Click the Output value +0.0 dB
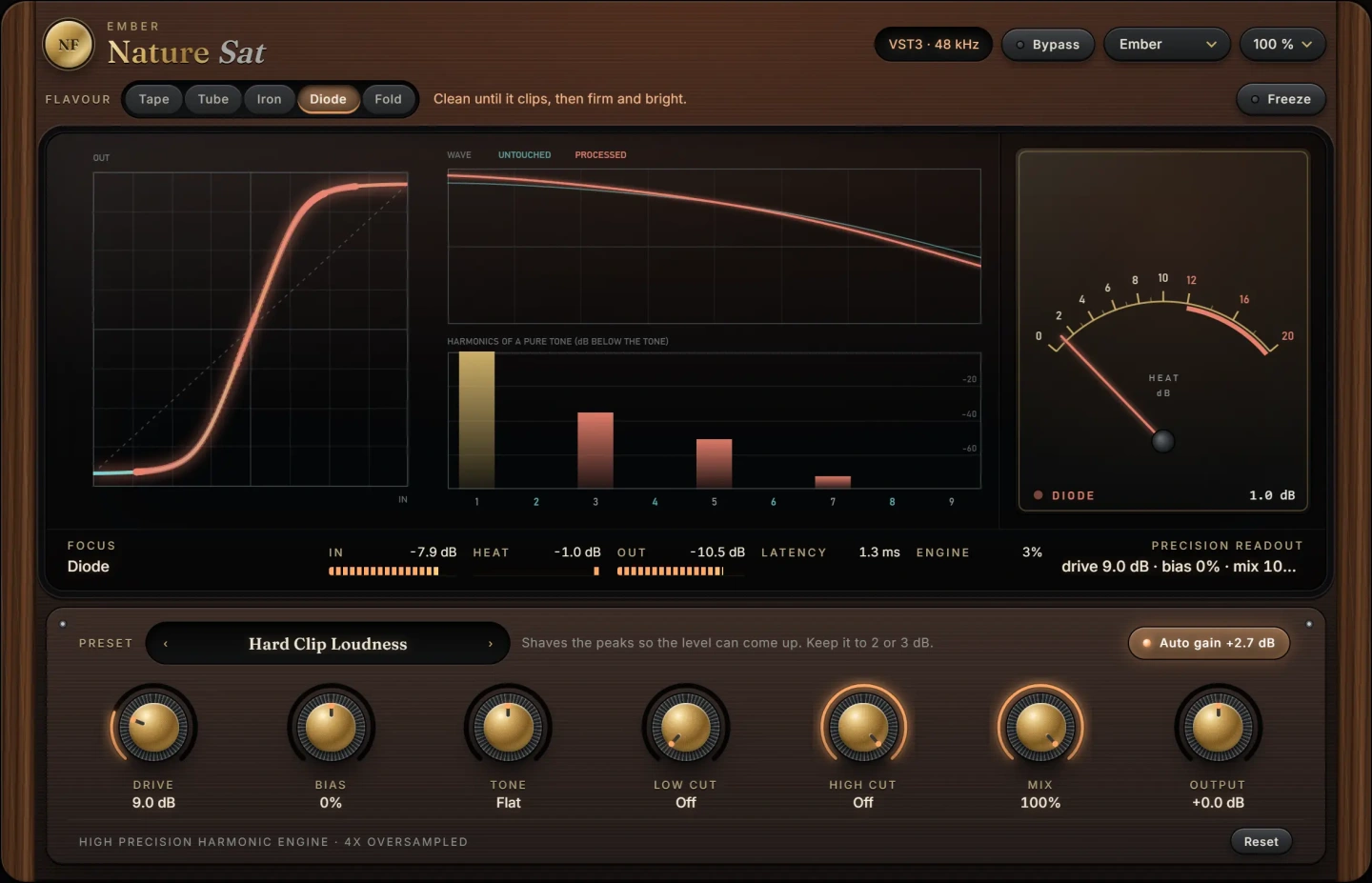This screenshot has height=883, width=1372. point(1218,803)
